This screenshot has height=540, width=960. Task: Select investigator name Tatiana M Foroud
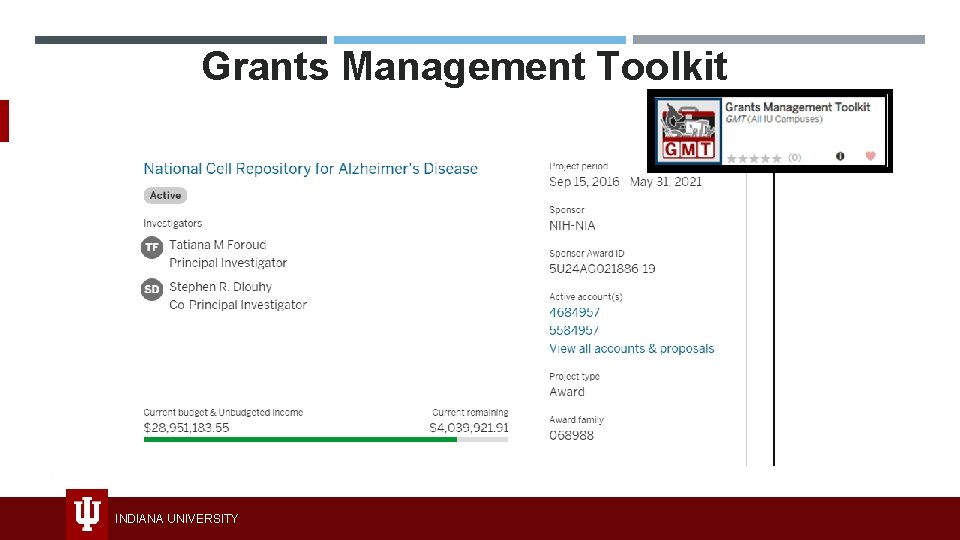(218, 244)
